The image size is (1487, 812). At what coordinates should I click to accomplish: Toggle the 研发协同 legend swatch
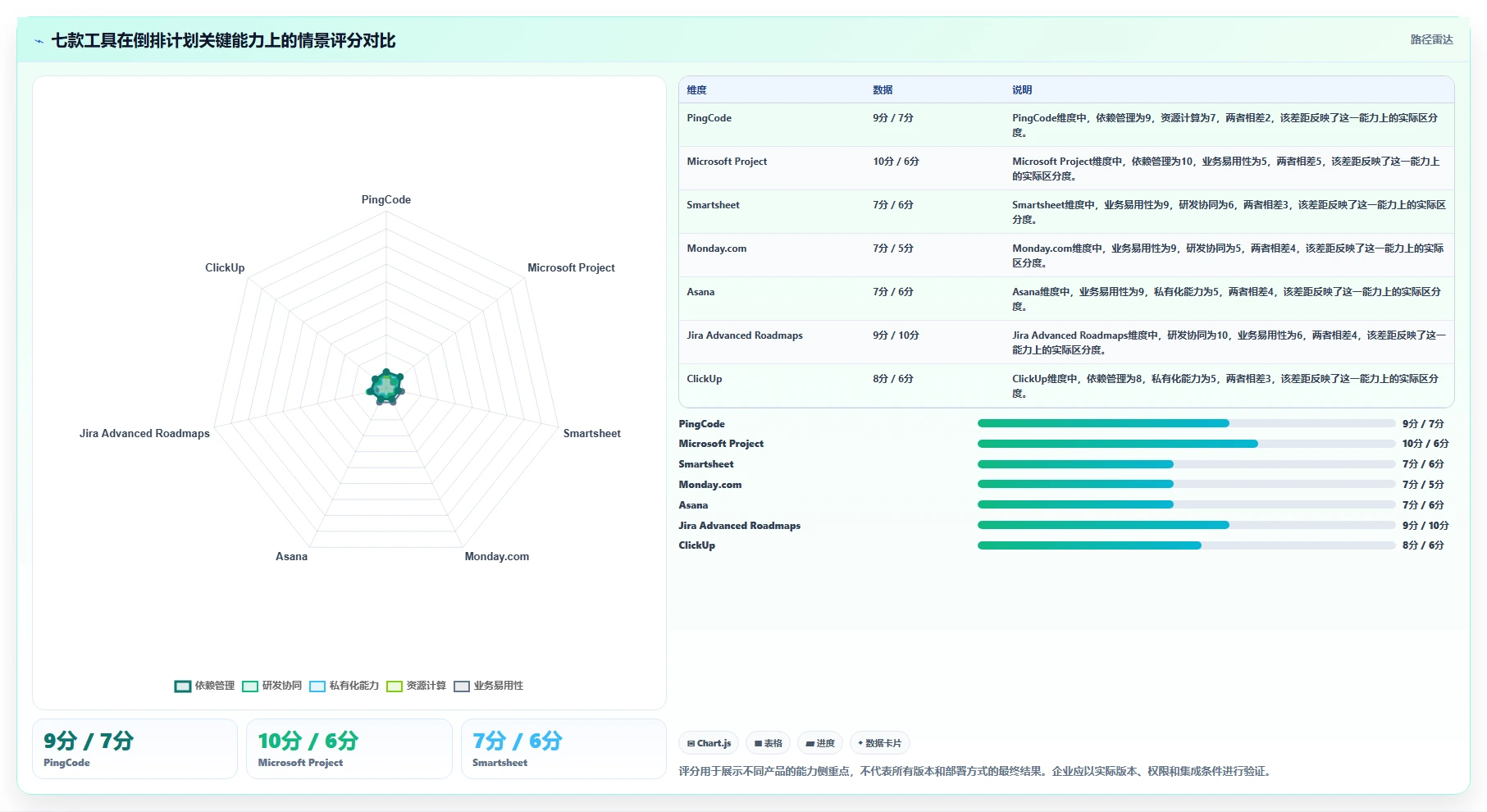(250, 687)
